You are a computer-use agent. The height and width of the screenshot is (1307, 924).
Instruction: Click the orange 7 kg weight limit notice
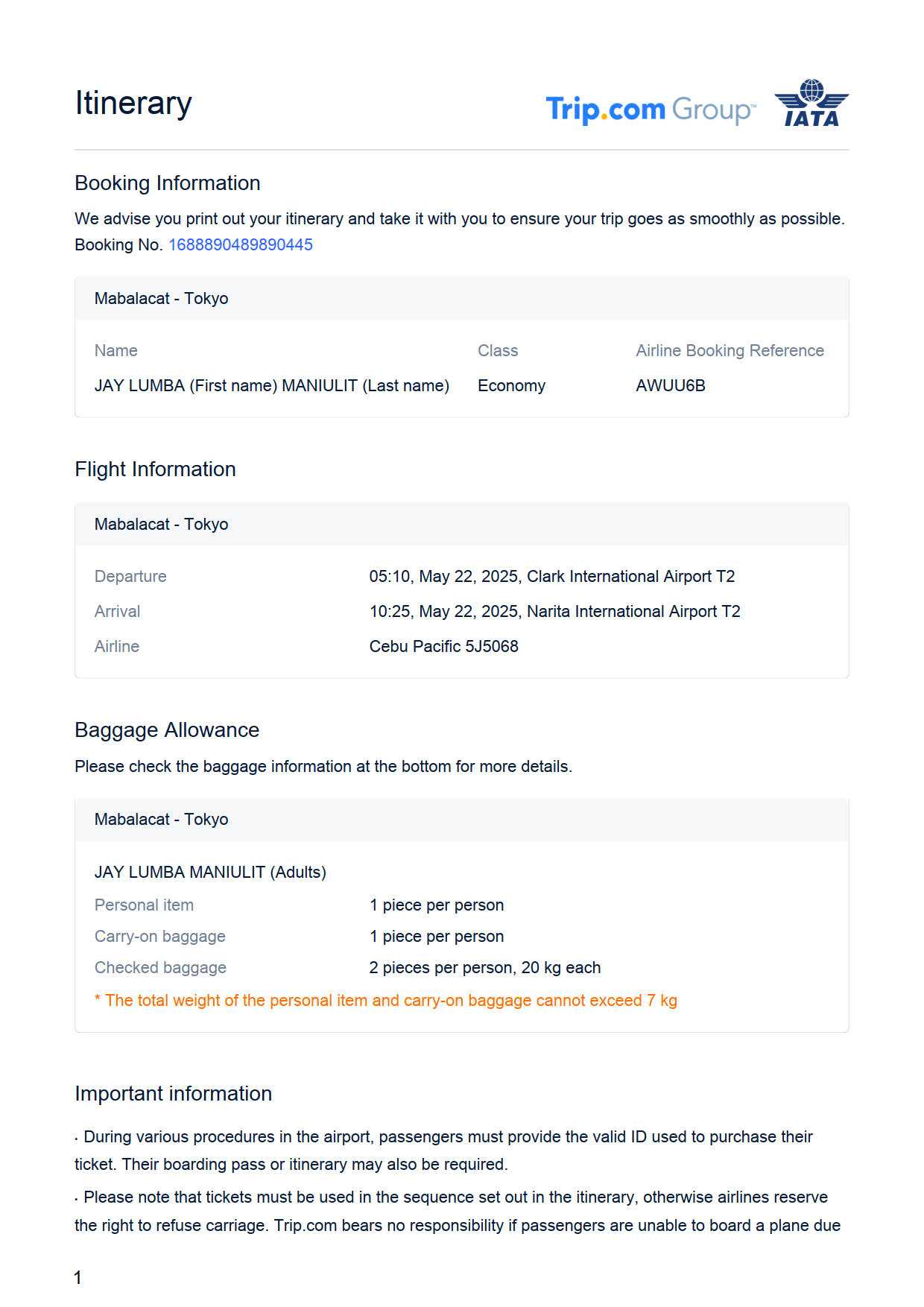pos(385,1001)
